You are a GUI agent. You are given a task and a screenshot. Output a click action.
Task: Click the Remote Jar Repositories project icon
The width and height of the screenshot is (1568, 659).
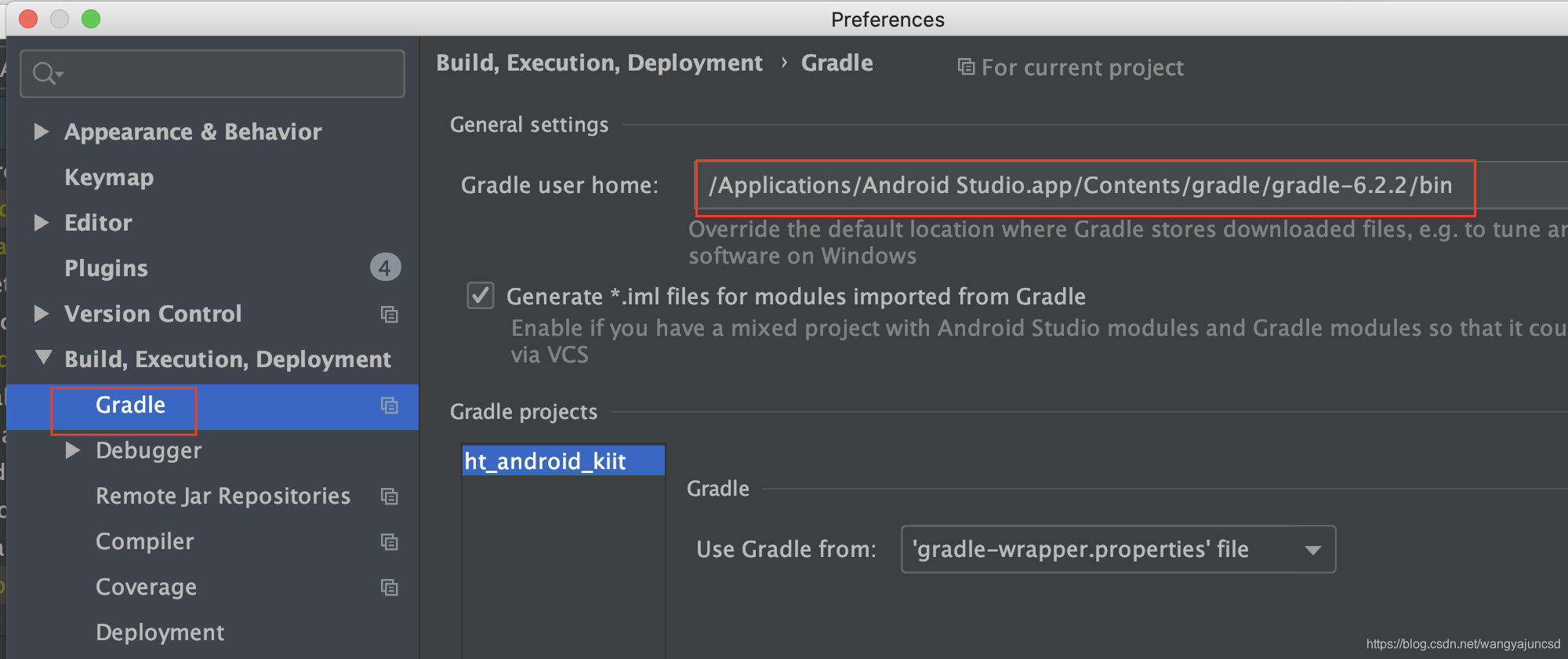[390, 497]
